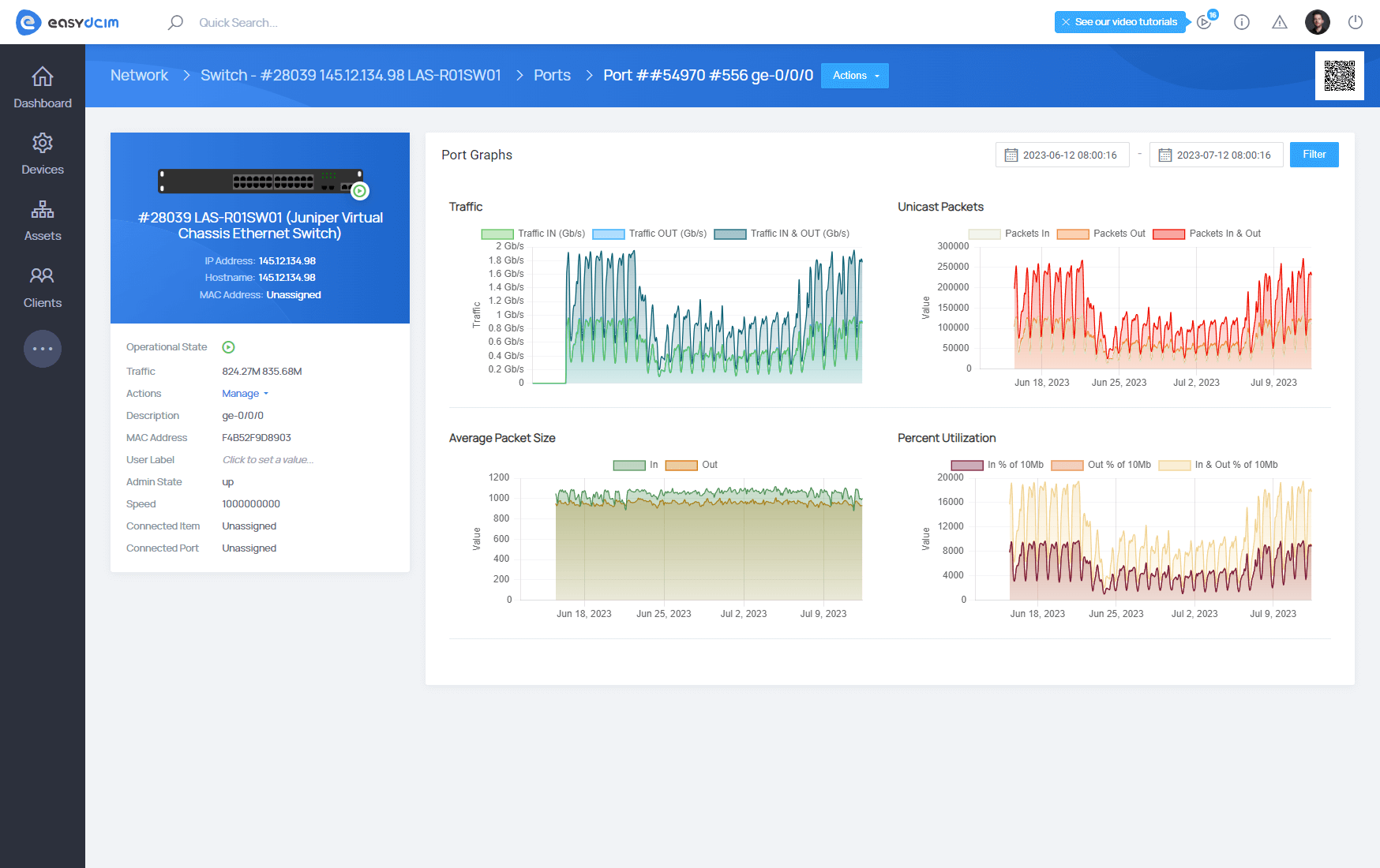Image resolution: width=1380 pixels, height=868 pixels.
Task: Open the user profile avatar
Action: [x=1318, y=22]
